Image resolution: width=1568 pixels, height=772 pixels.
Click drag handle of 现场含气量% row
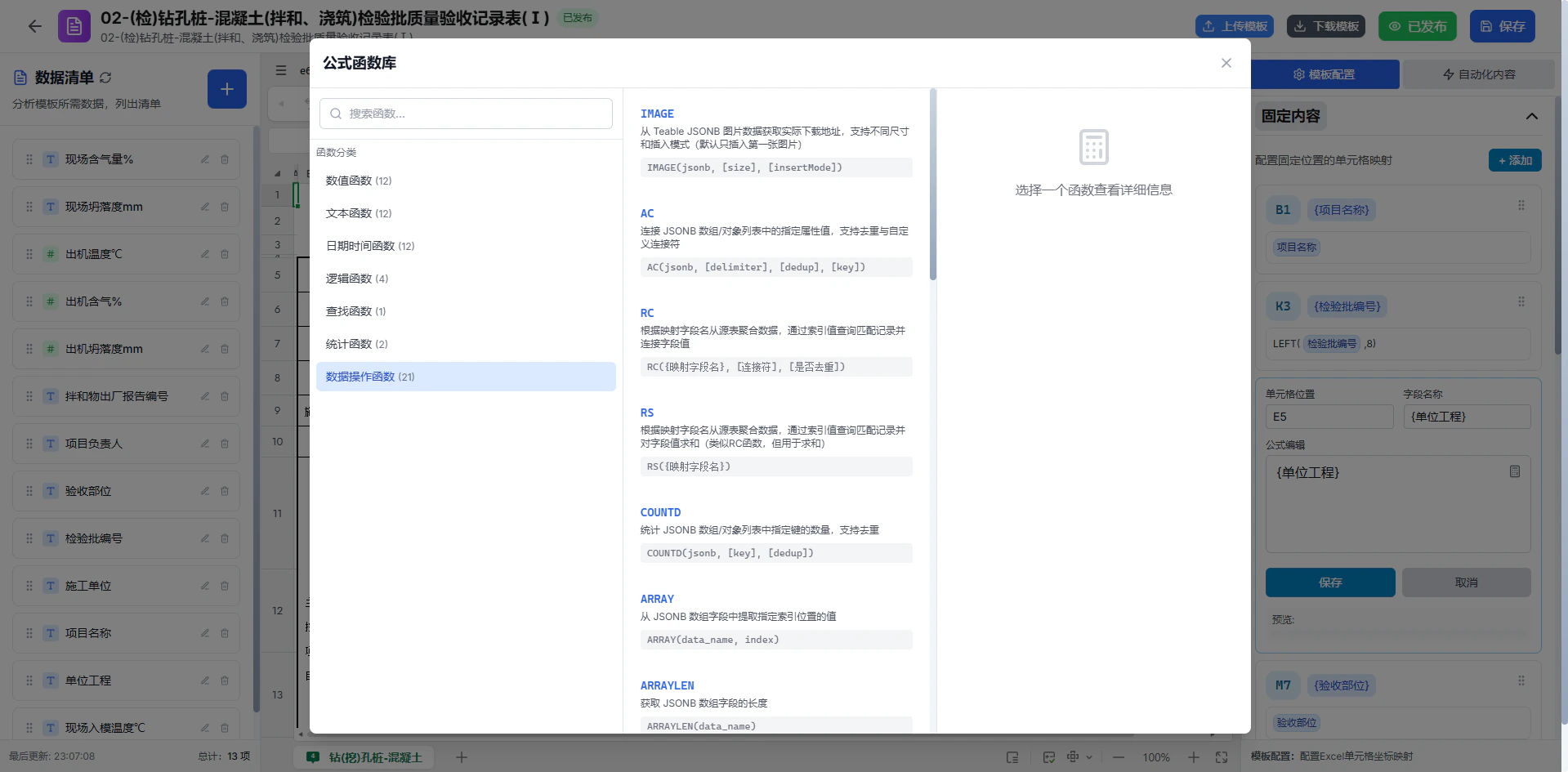29,159
